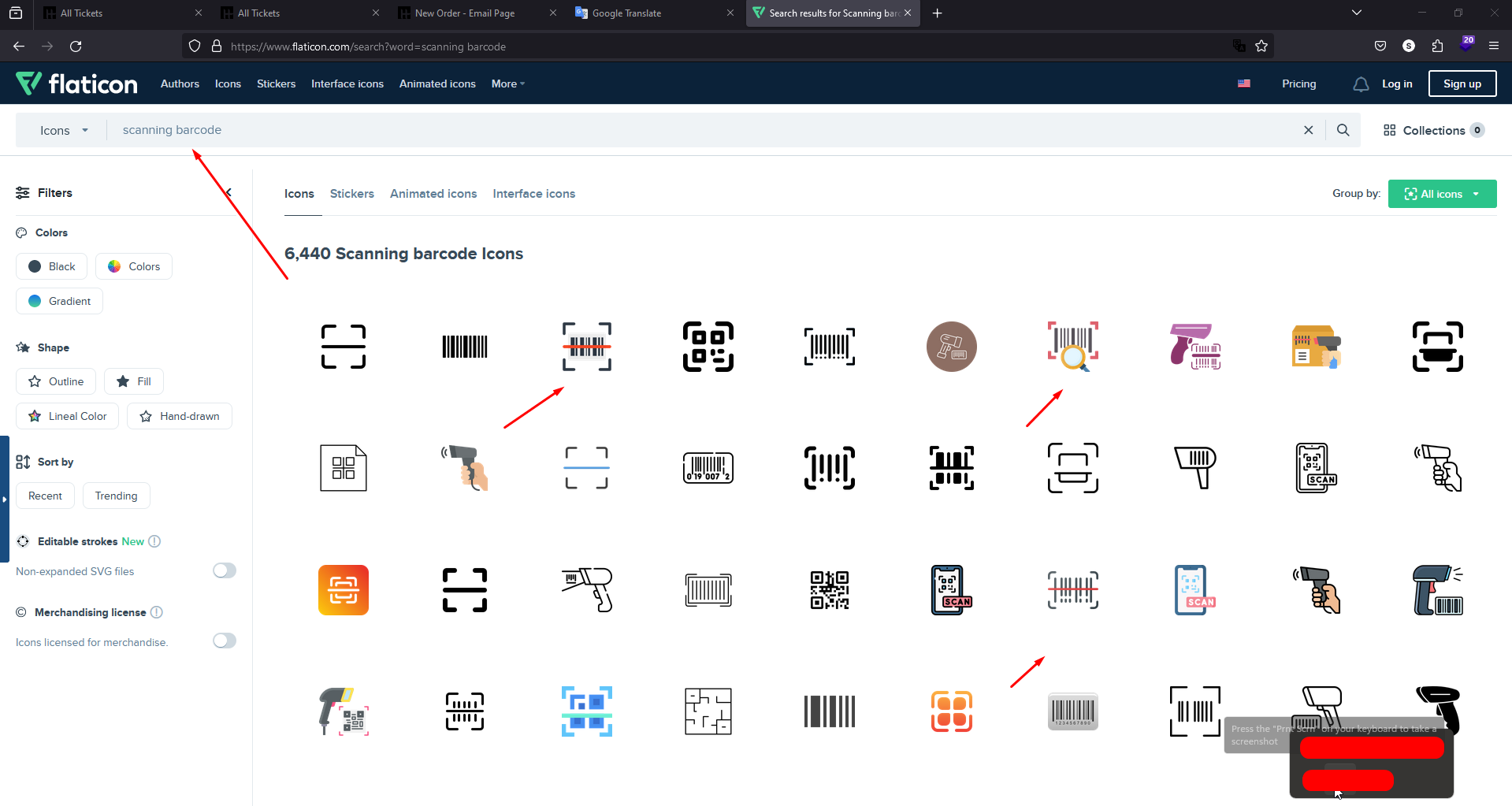Switch to Animated icons results tab
Image resolution: width=1512 pixels, height=806 pixels.
[x=433, y=194]
